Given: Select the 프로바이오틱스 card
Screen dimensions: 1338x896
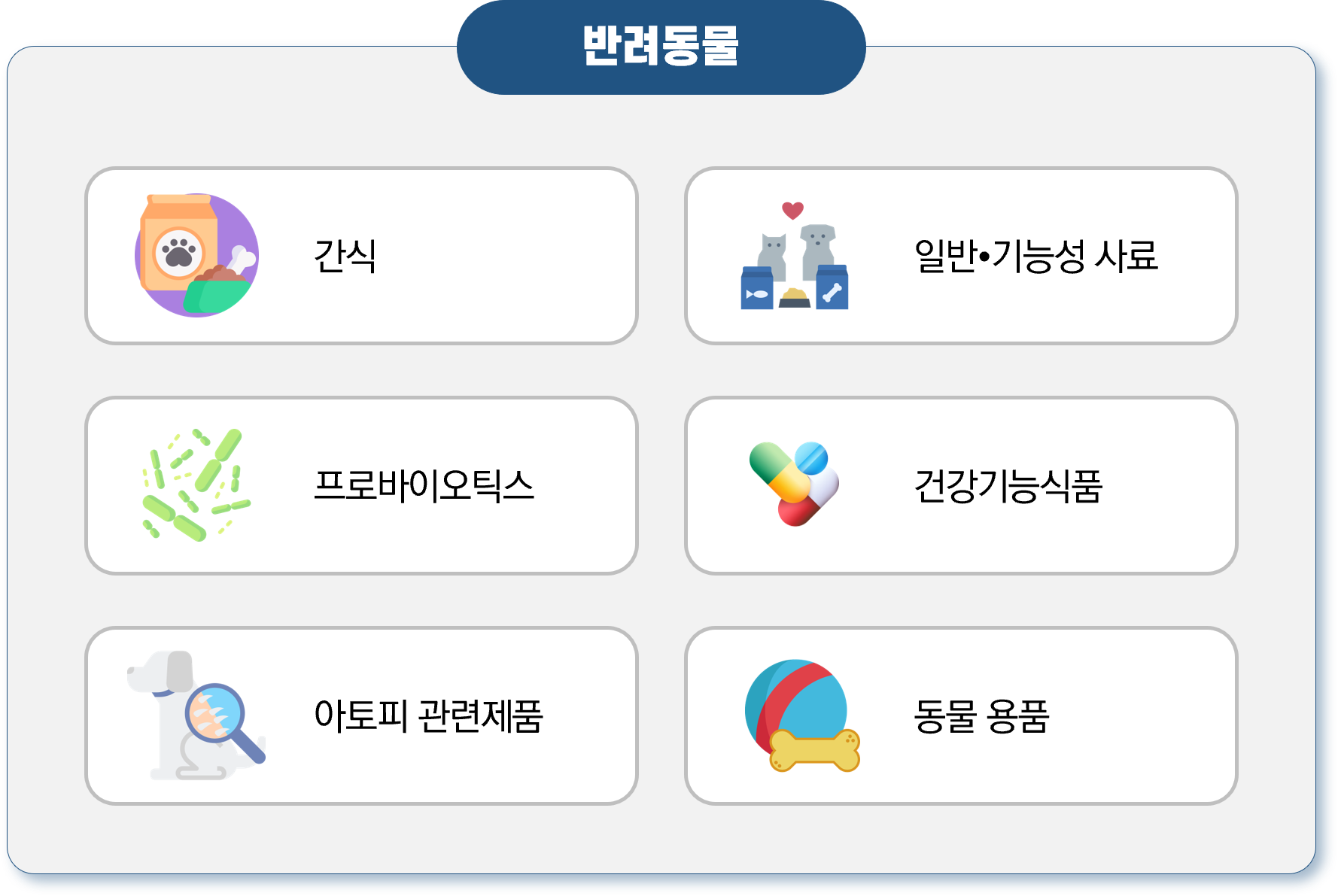Looking at the screenshot, I should tap(361, 486).
